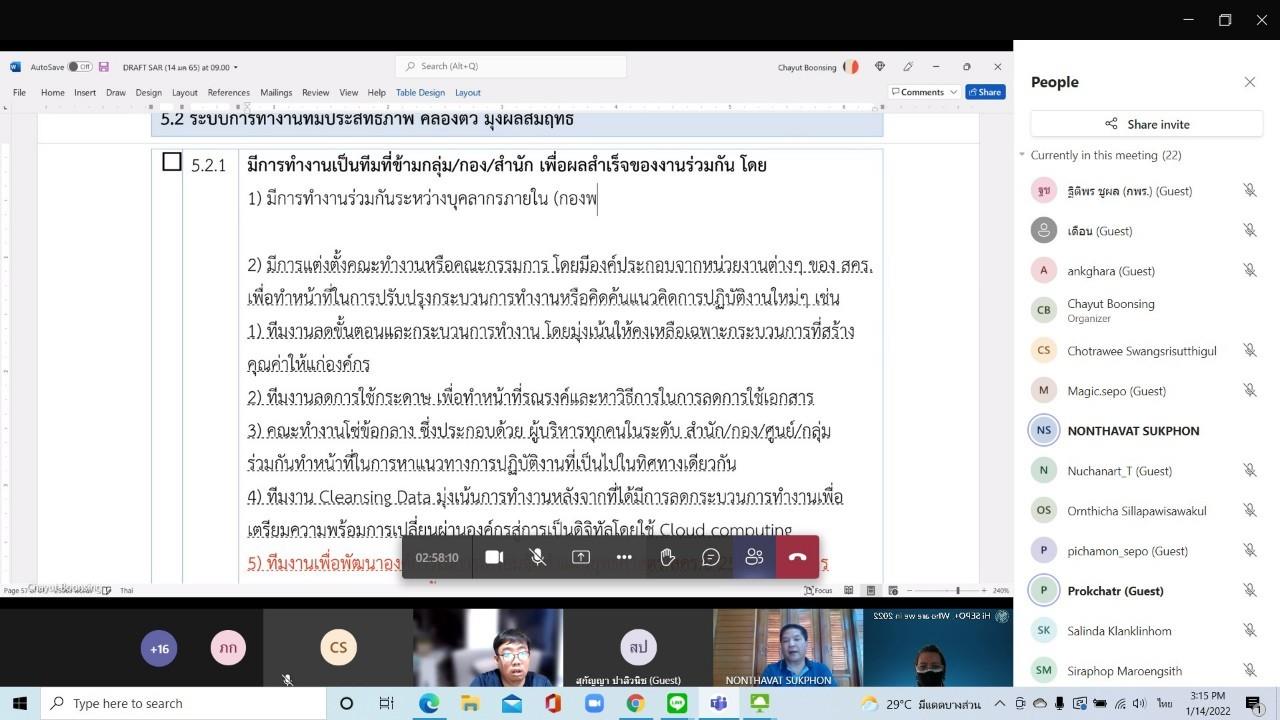The image size is (1280, 720).
Task: Click the share content icon
Action: (x=581, y=557)
